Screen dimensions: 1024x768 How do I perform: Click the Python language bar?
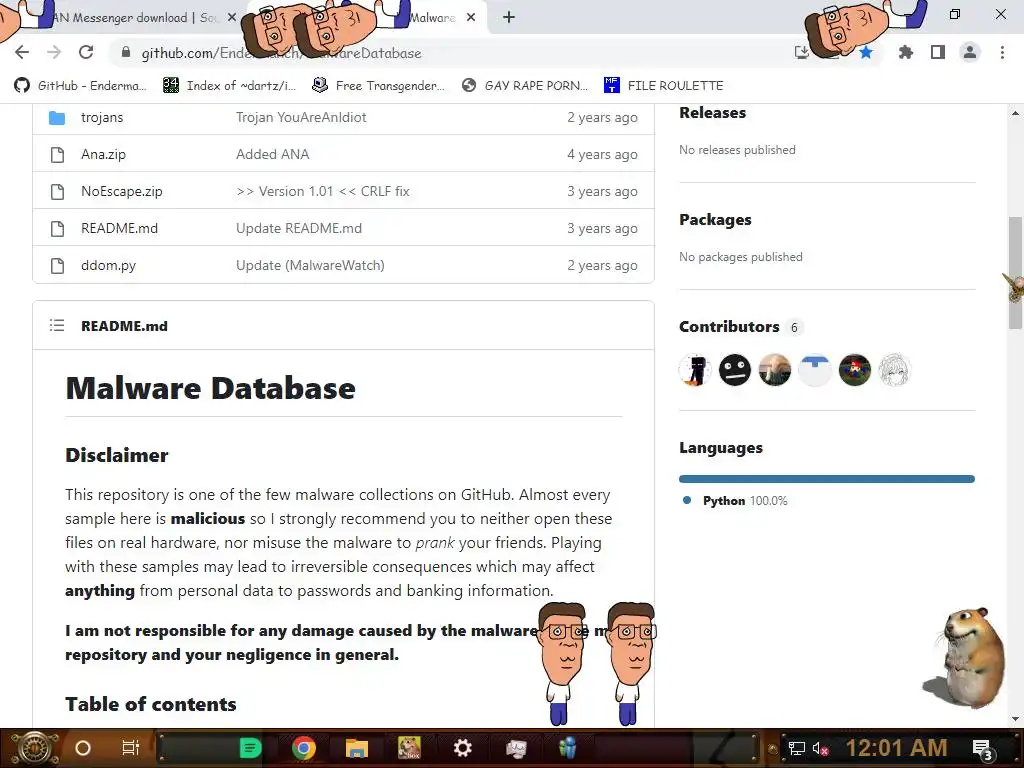[827, 479]
